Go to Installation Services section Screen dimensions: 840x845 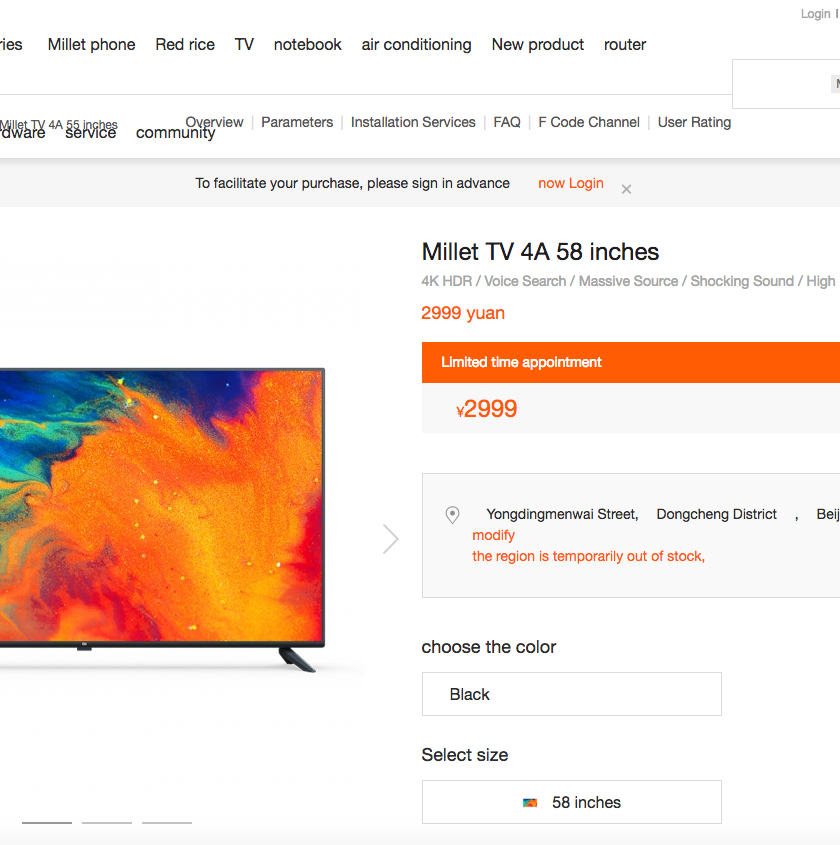413,122
